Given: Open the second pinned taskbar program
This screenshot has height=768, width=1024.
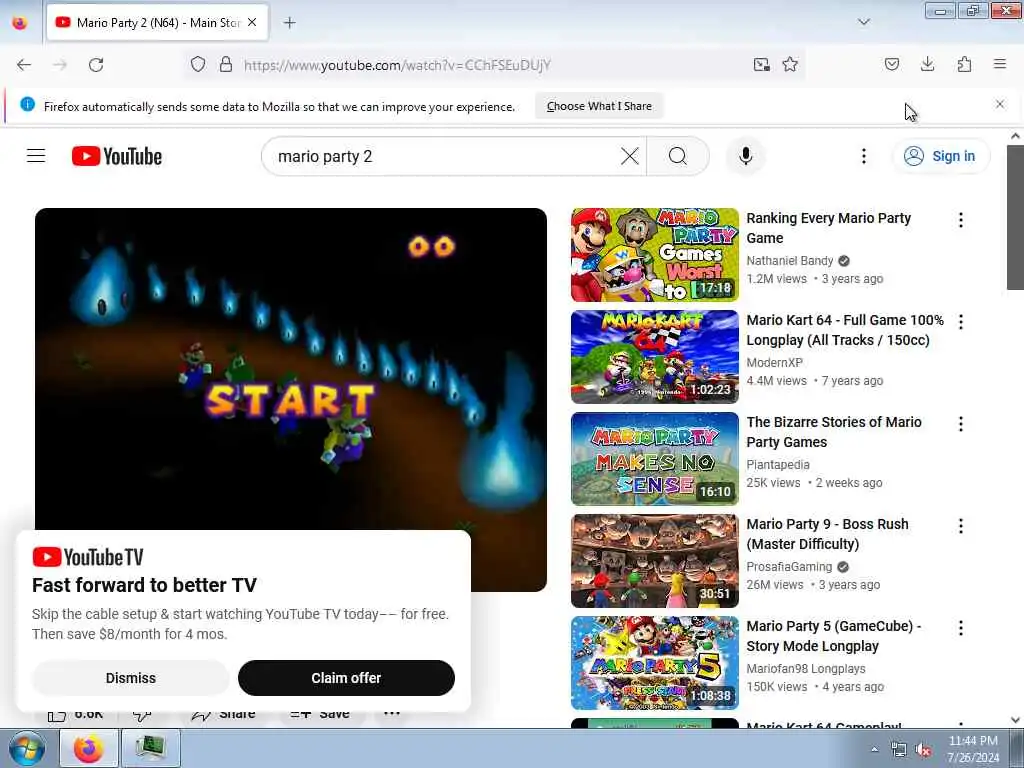Looking at the screenshot, I should coord(150,748).
